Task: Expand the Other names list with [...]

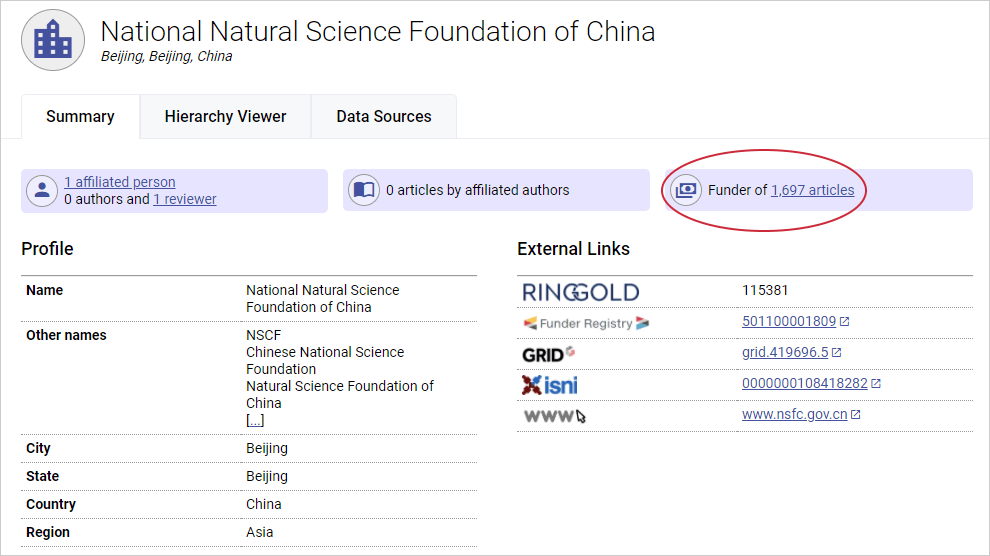Action: [x=255, y=420]
